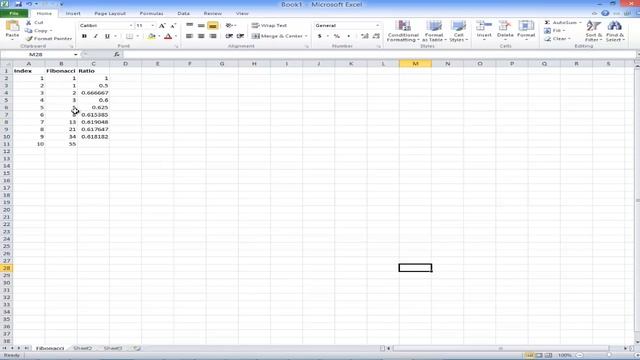Switch to the Review tab

(x=213, y=13)
